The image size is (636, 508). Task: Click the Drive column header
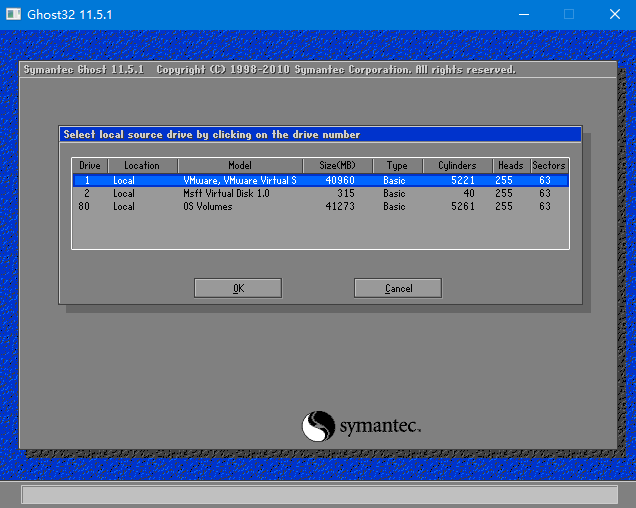coord(90,165)
